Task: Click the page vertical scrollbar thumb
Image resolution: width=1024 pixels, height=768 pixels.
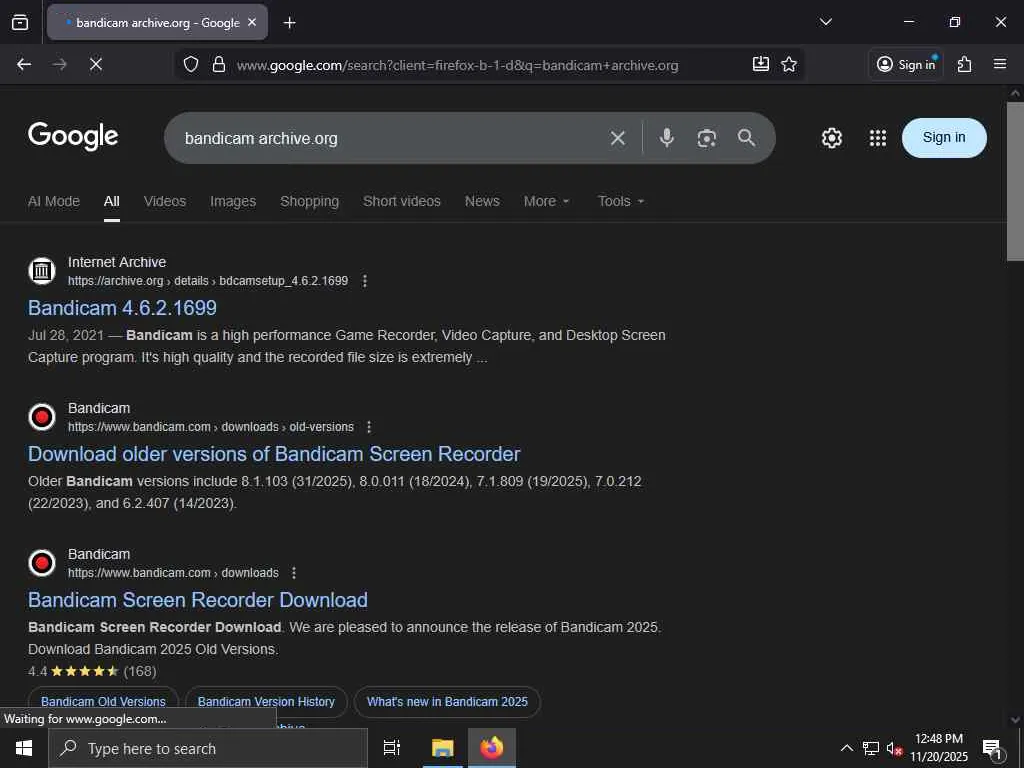Action: point(1015,182)
